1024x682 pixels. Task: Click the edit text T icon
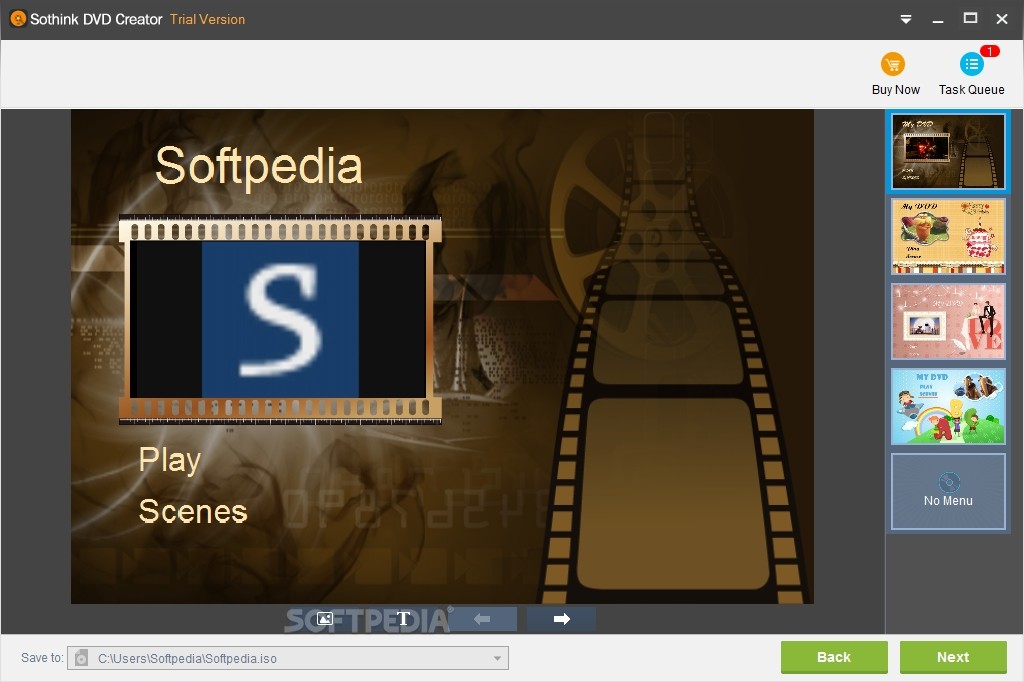coord(404,619)
